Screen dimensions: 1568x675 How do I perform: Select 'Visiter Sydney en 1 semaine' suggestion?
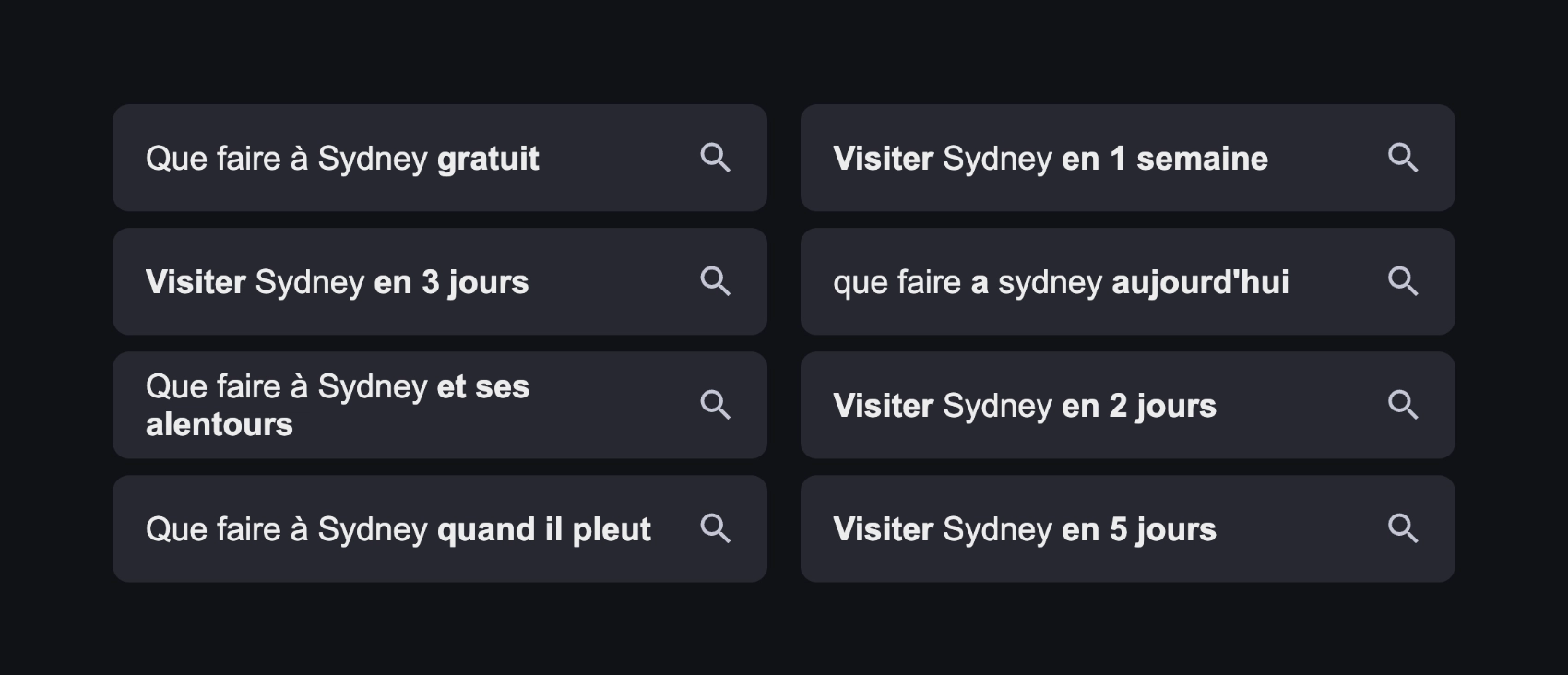click(x=1050, y=159)
